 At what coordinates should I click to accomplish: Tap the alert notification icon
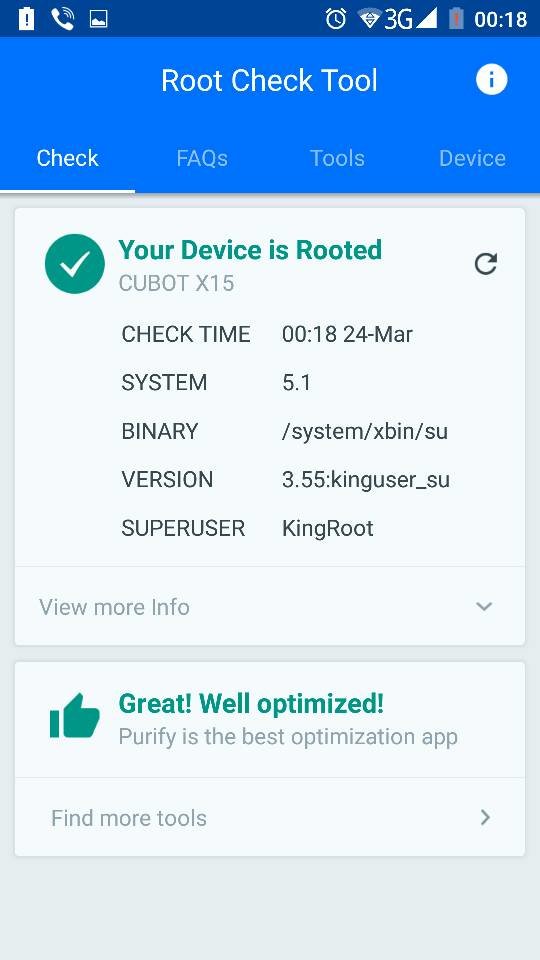point(26,19)
